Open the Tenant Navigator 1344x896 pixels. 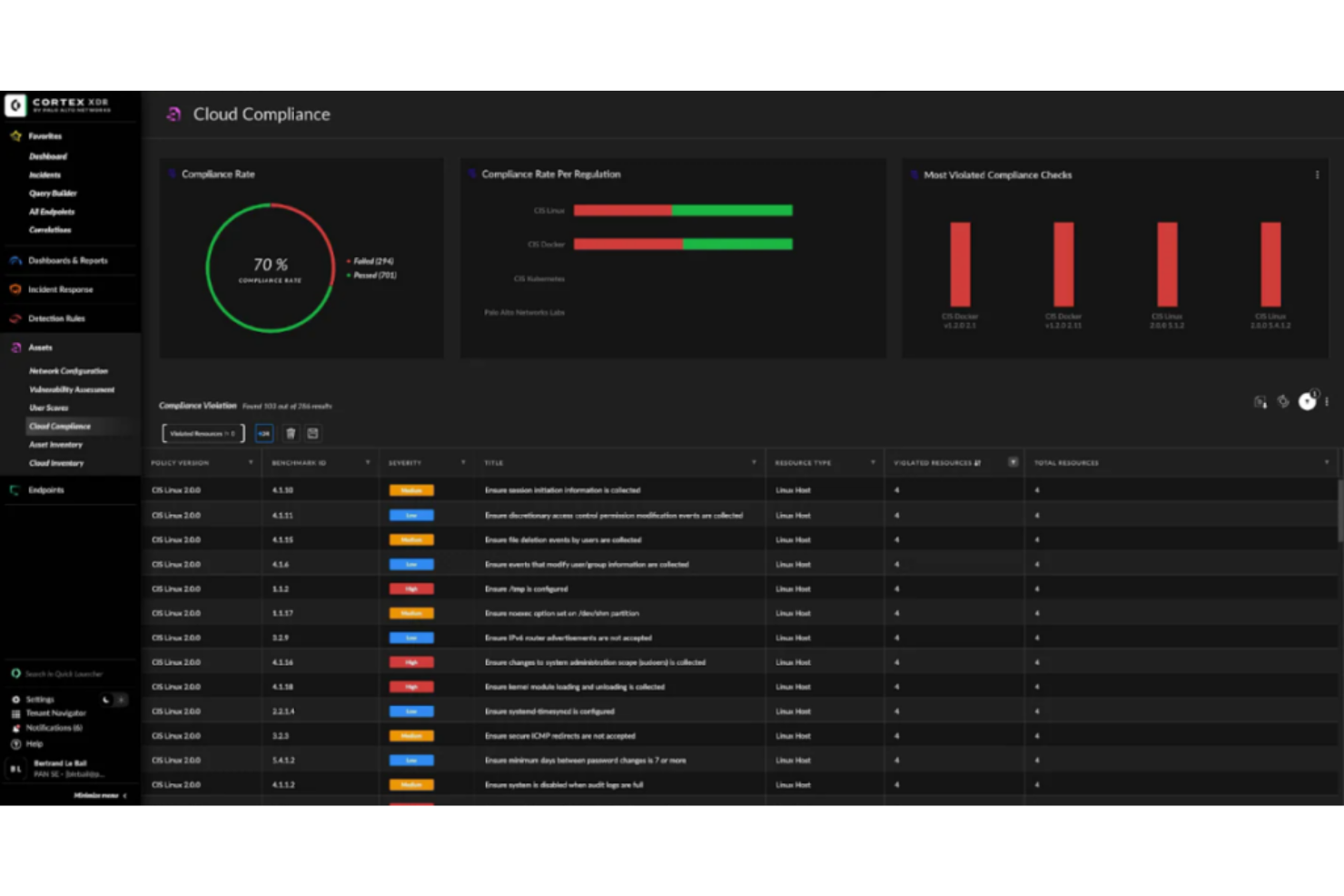(x=55, y=713)
